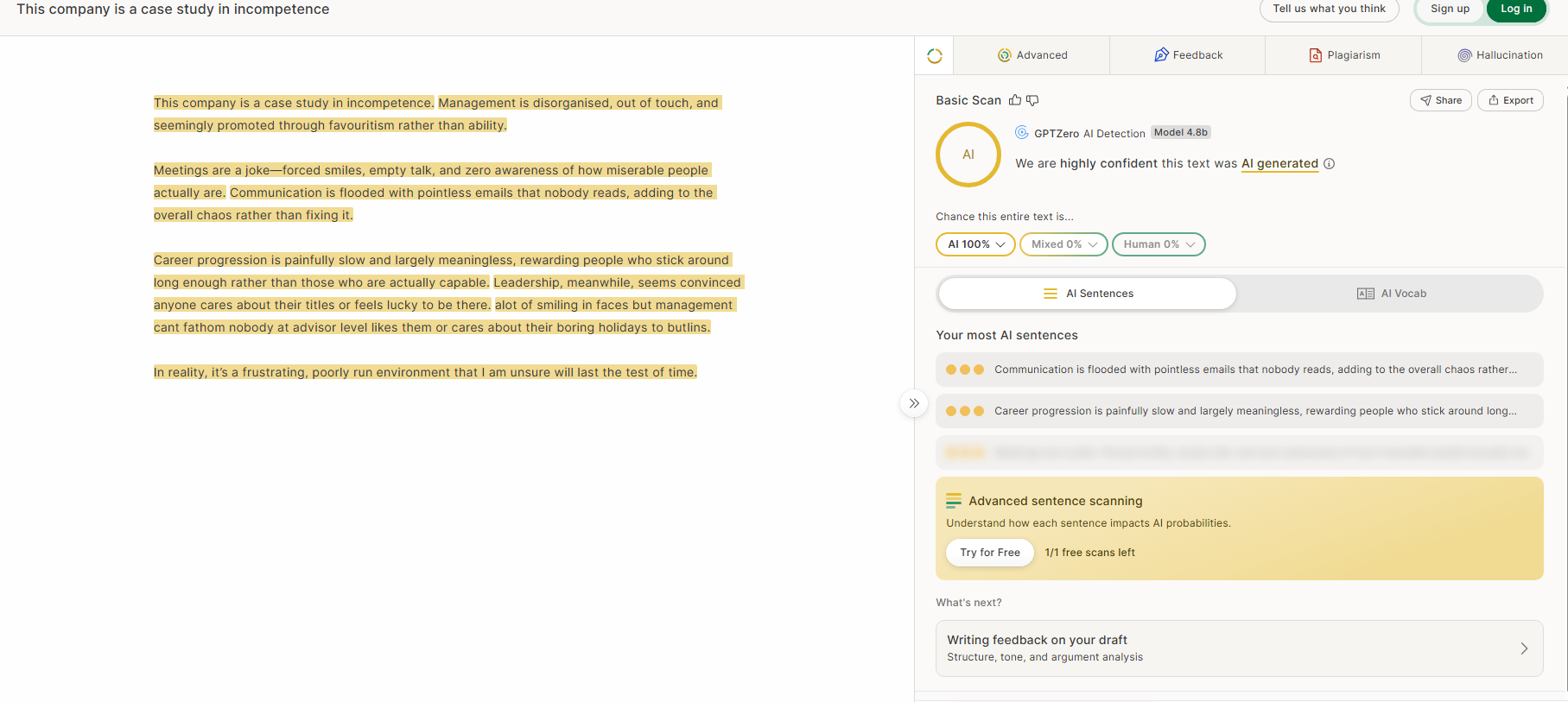The width and height of the screenshot is (1568, 702).
Task: Click the AI generated underlined link
Action: point(1279,164)
